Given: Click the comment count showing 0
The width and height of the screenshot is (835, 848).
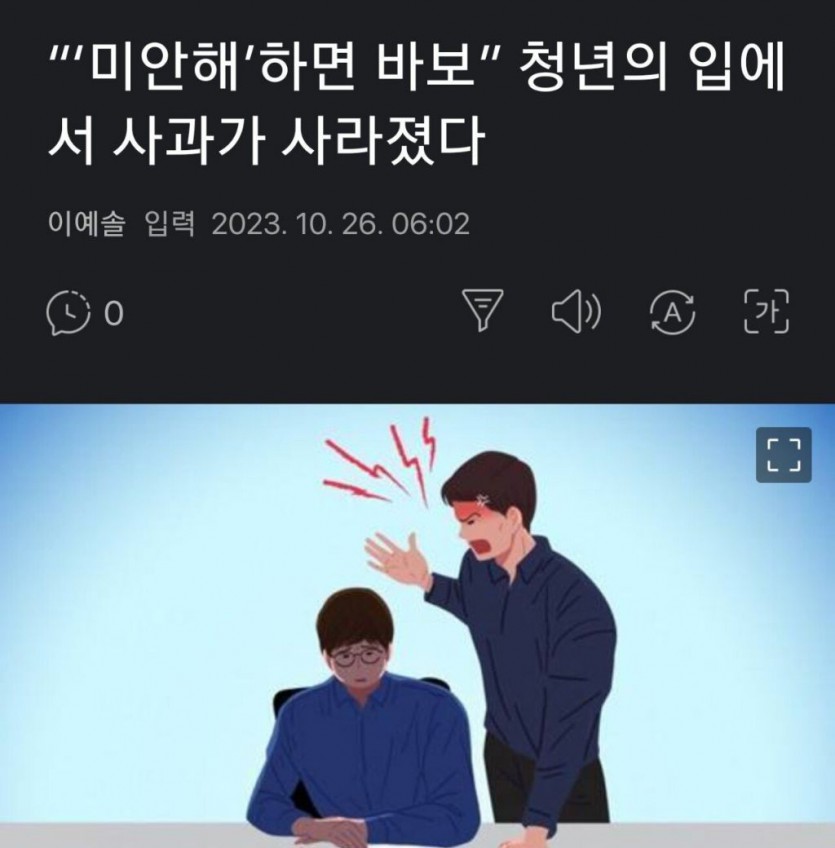Looking at the screenshot, I should (x=114, y=313).
